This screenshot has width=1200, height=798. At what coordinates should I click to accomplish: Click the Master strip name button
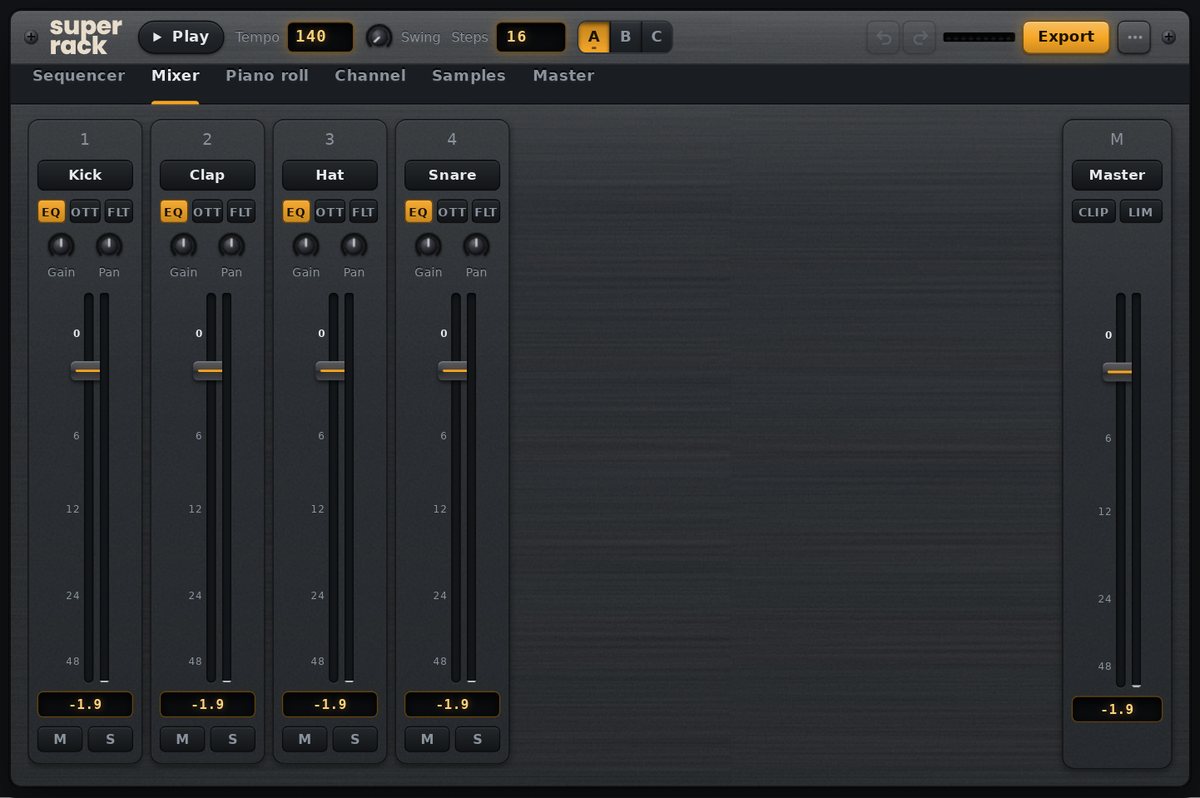1117,175
